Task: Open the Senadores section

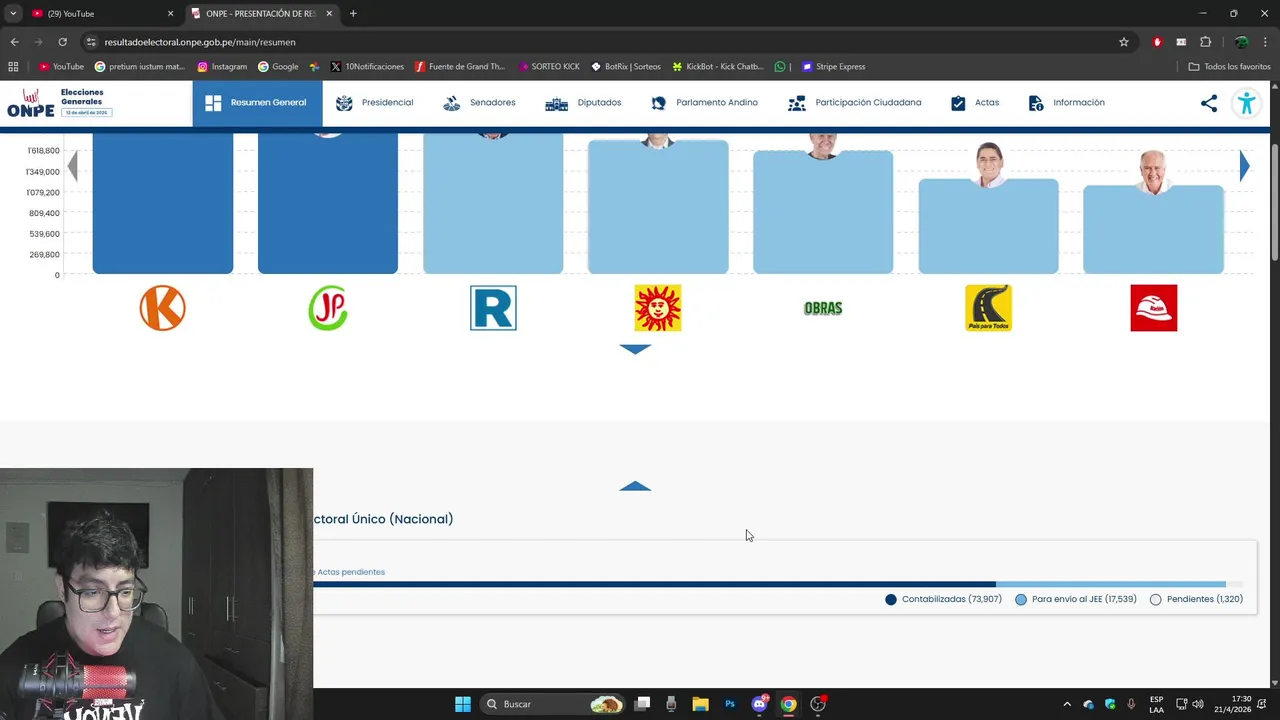Action: tap(479, 103)
